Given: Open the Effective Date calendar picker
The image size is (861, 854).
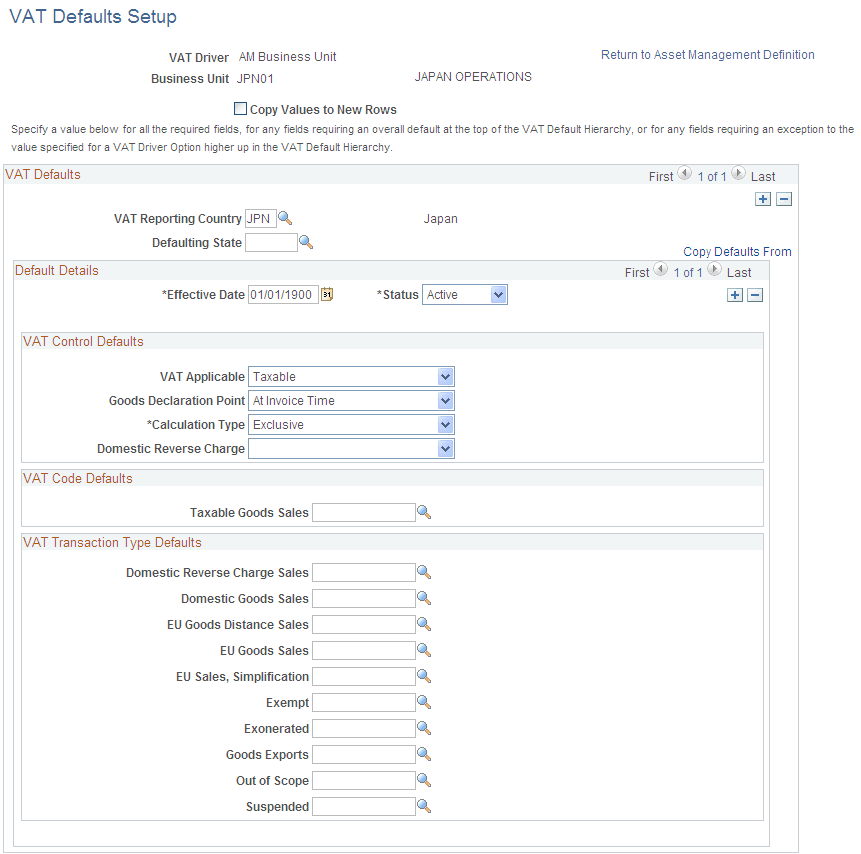Looking at the screenshot, I should 327,294.
